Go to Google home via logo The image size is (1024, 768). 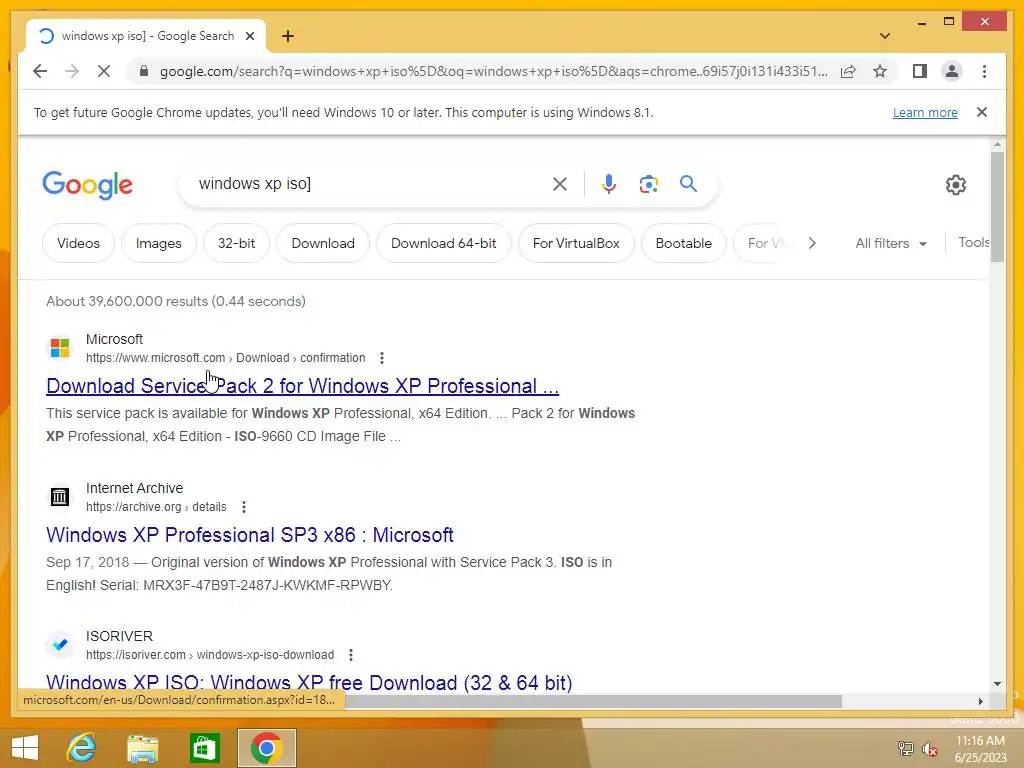[88, 185]
